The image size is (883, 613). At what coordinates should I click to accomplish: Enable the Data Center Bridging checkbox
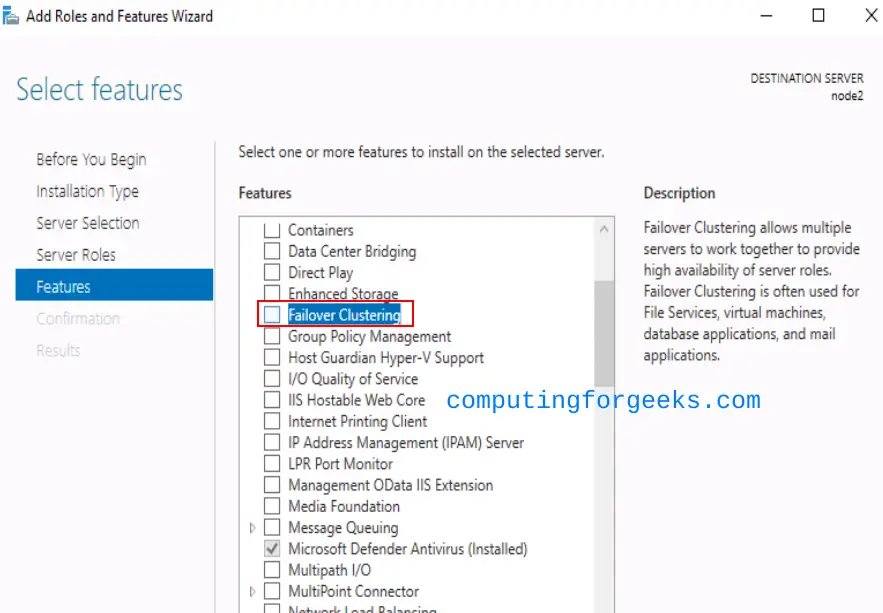(272, 251)
